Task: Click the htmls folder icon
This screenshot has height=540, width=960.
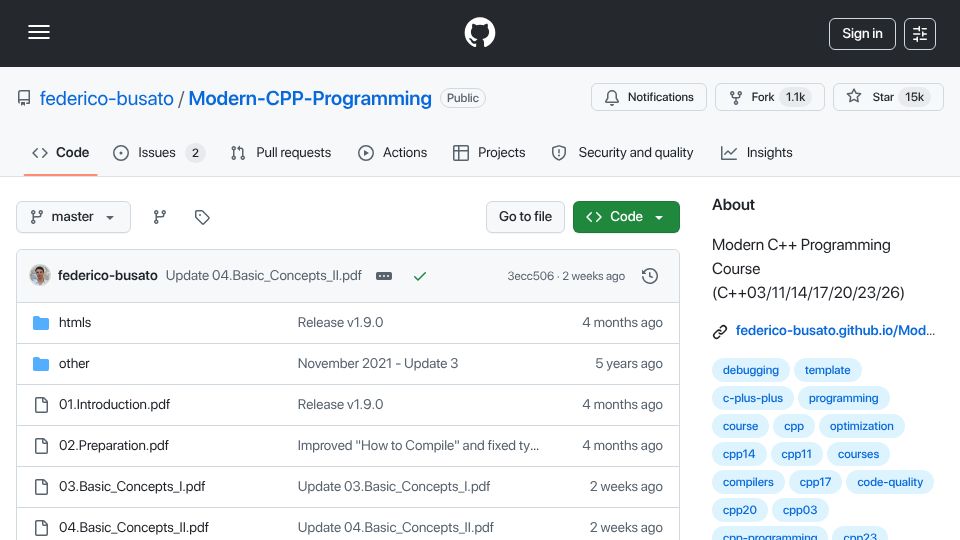Action: [41, 323]
